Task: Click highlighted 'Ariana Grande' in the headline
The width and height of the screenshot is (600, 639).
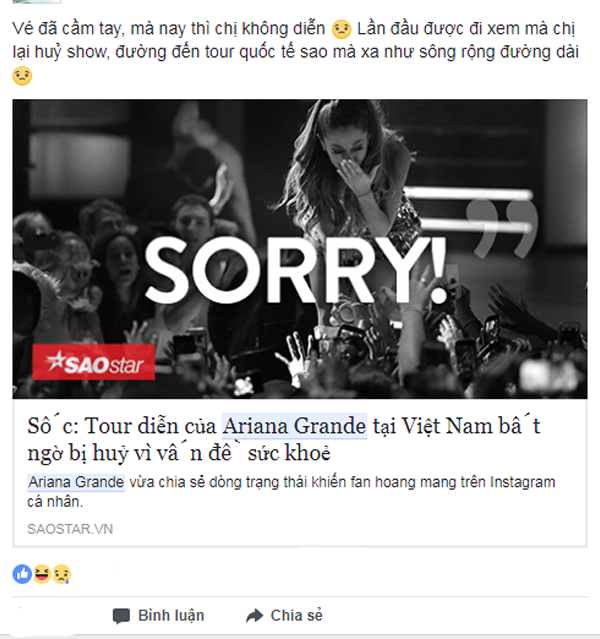Action: point(294,426)
